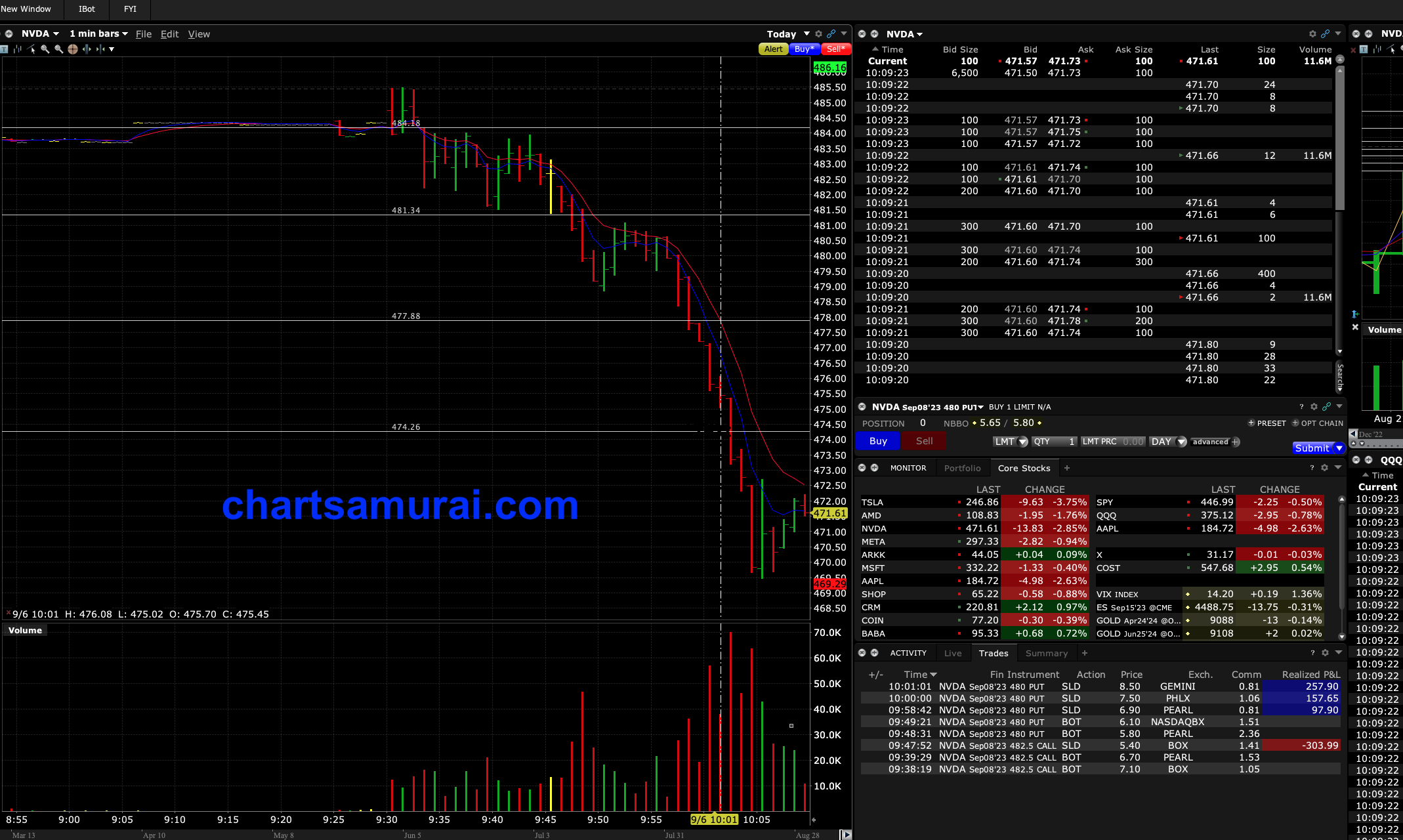The height and width of the screenshot is (840, 1403).
Task: Open New Window menu
Action: [26, 9]
